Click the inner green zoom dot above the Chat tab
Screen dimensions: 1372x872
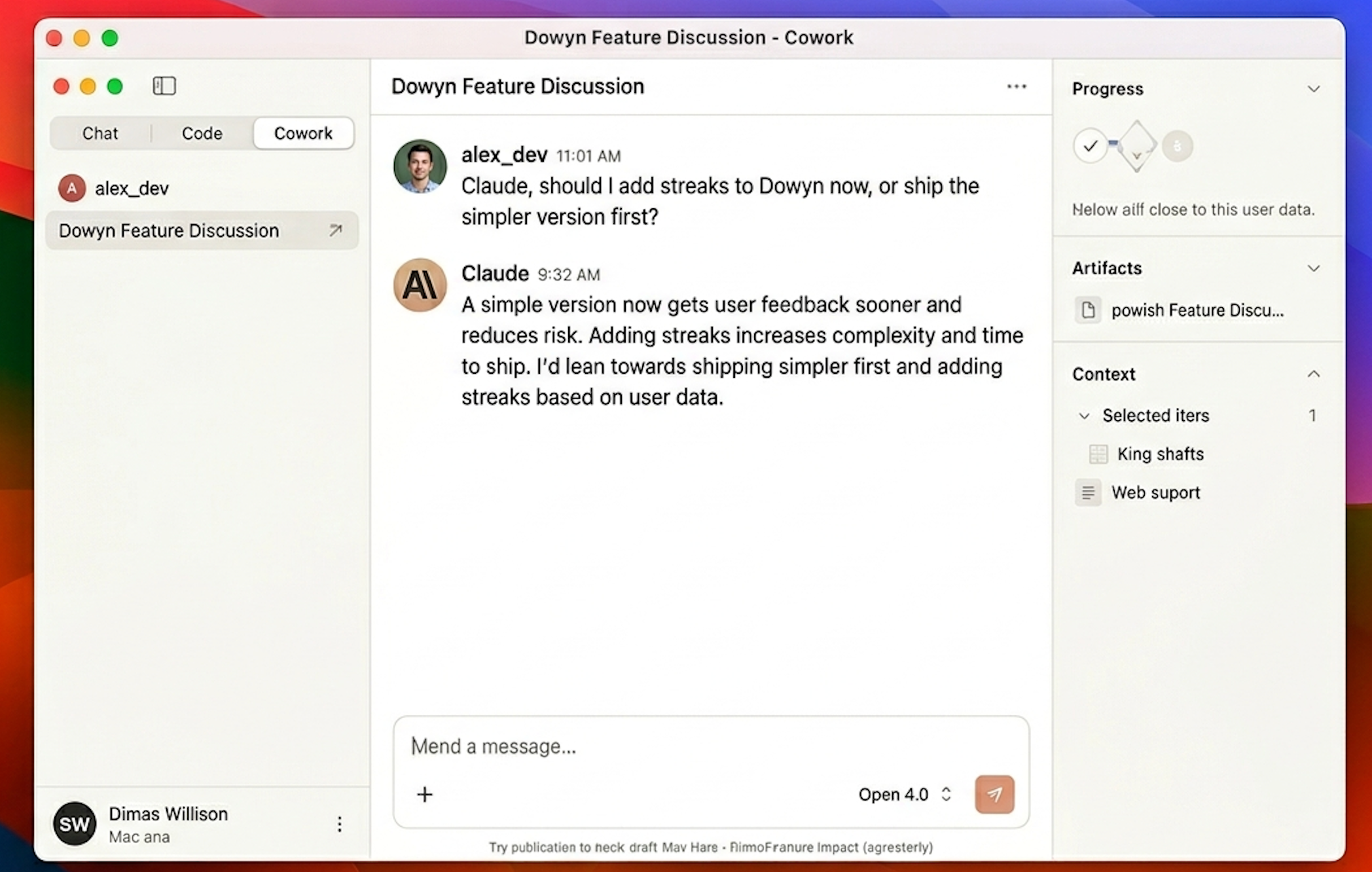115,86
